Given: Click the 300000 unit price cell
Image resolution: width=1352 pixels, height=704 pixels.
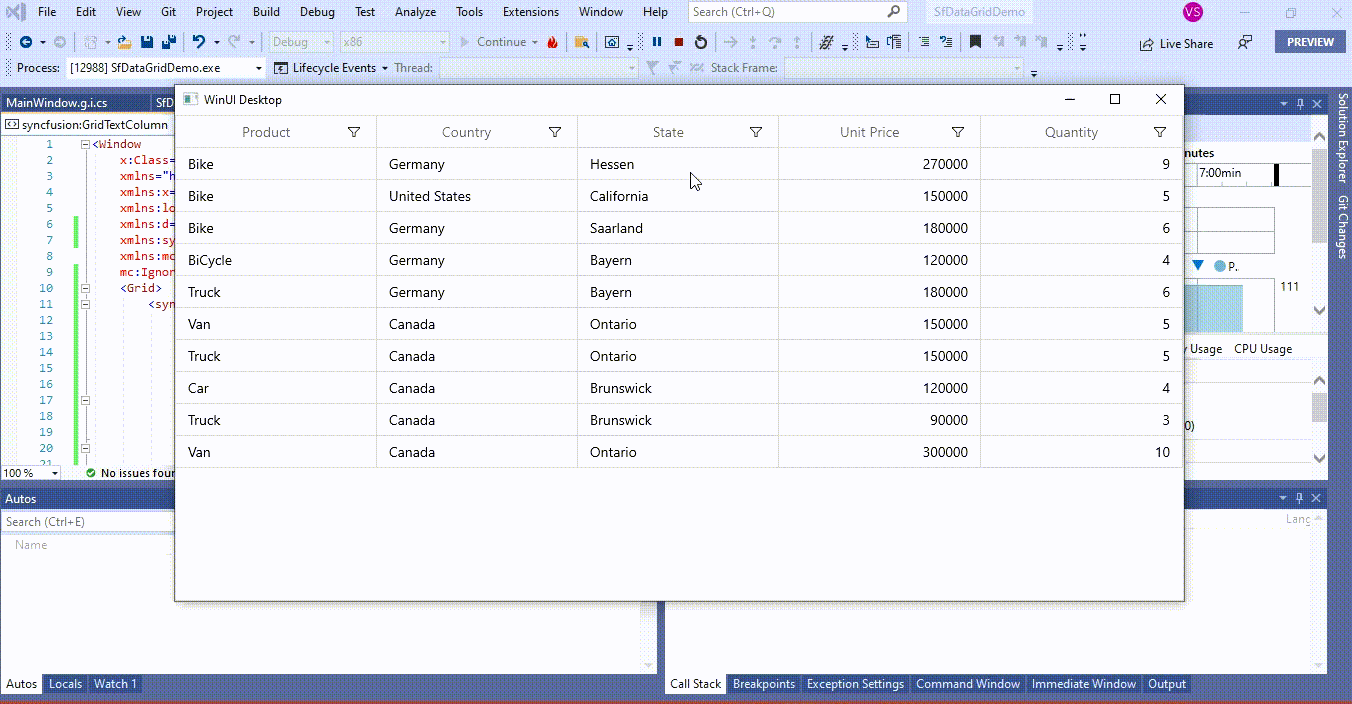Looking at the screenshot, I should tap(879, 452).
